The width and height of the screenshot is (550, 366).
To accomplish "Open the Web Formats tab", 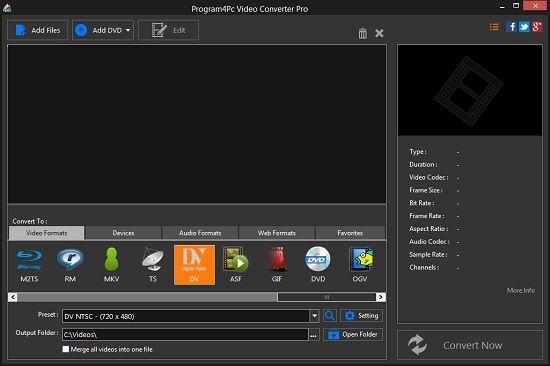I will [277, 233].
